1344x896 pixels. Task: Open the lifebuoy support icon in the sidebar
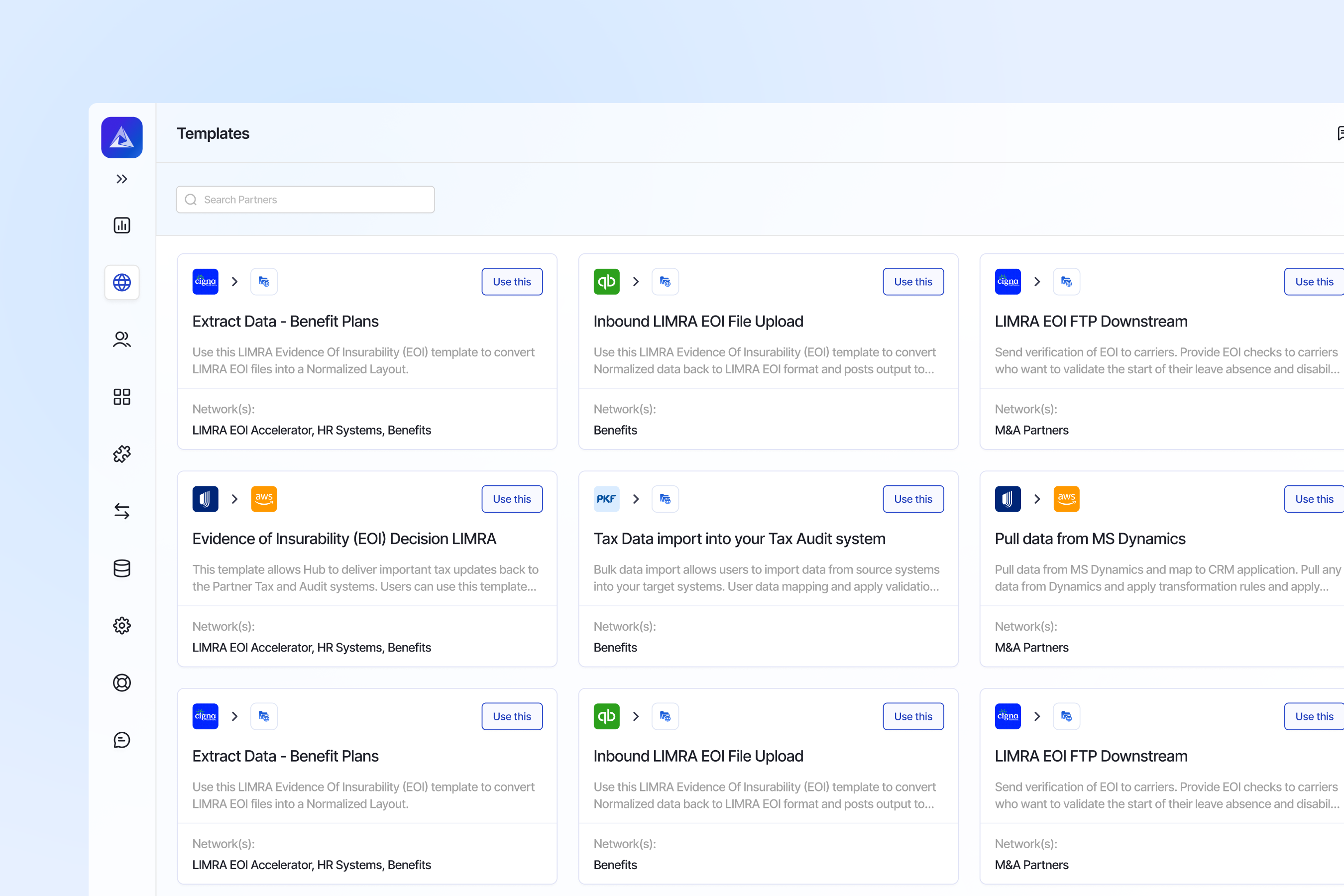coord(122,682)
